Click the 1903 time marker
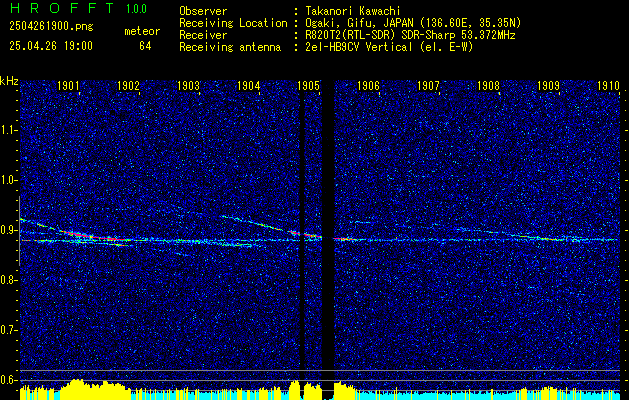The width and height of the screenshot is (629, 400). pyautogui.click(x=189, y=85)
